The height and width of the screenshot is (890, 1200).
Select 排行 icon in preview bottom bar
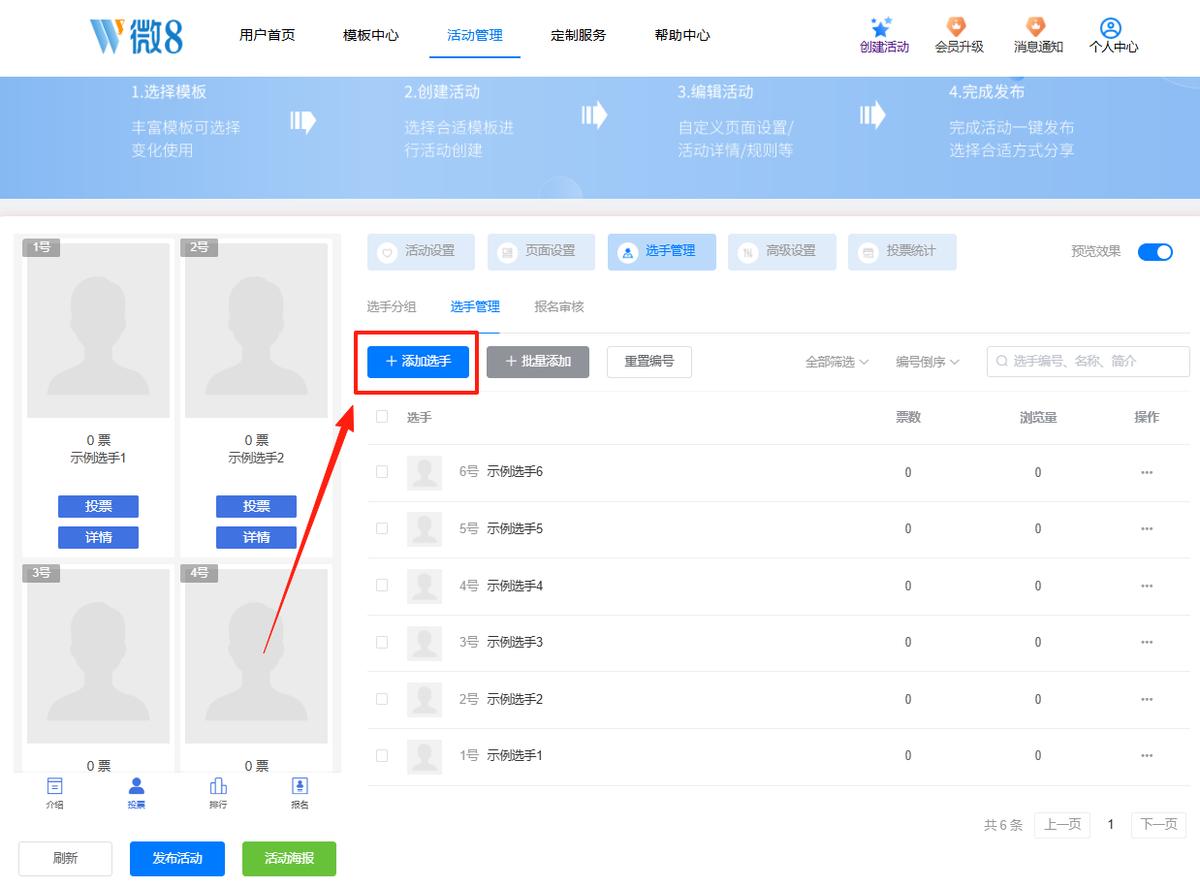[218, 786]
